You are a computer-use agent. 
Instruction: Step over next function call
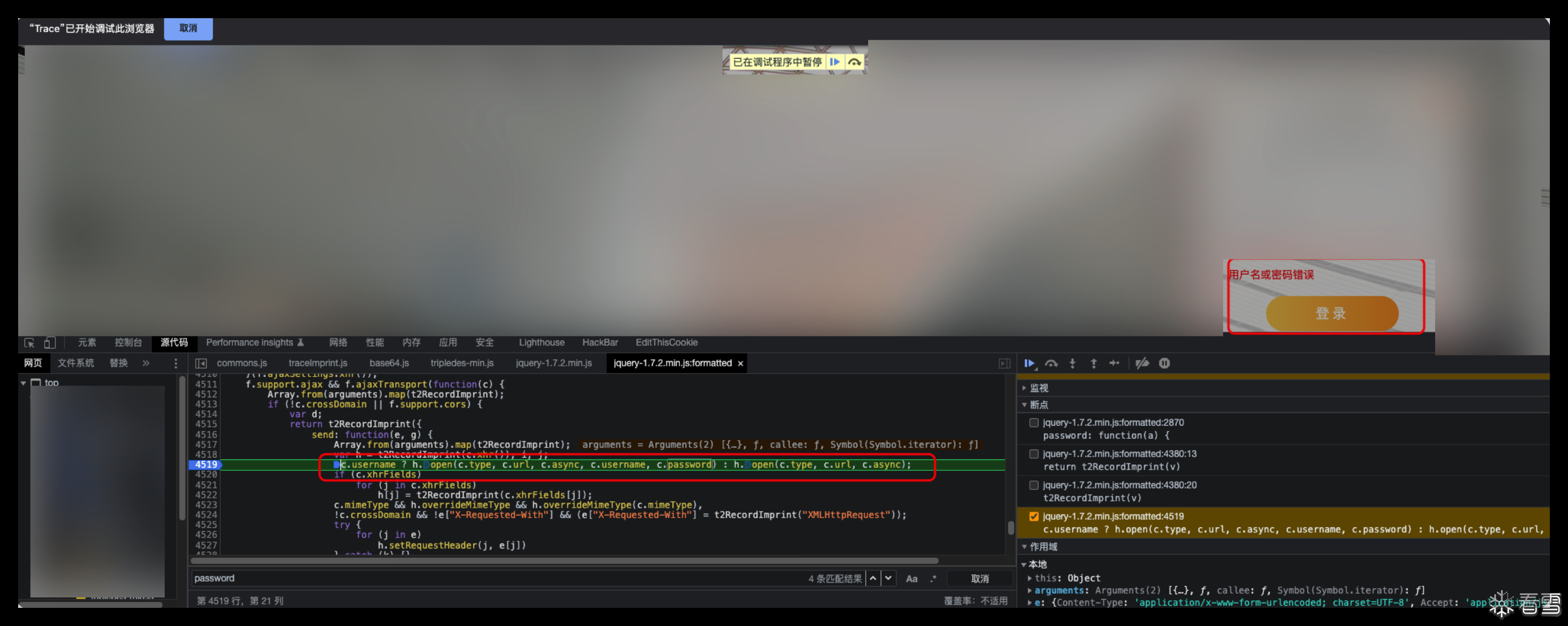[1051, 364]
